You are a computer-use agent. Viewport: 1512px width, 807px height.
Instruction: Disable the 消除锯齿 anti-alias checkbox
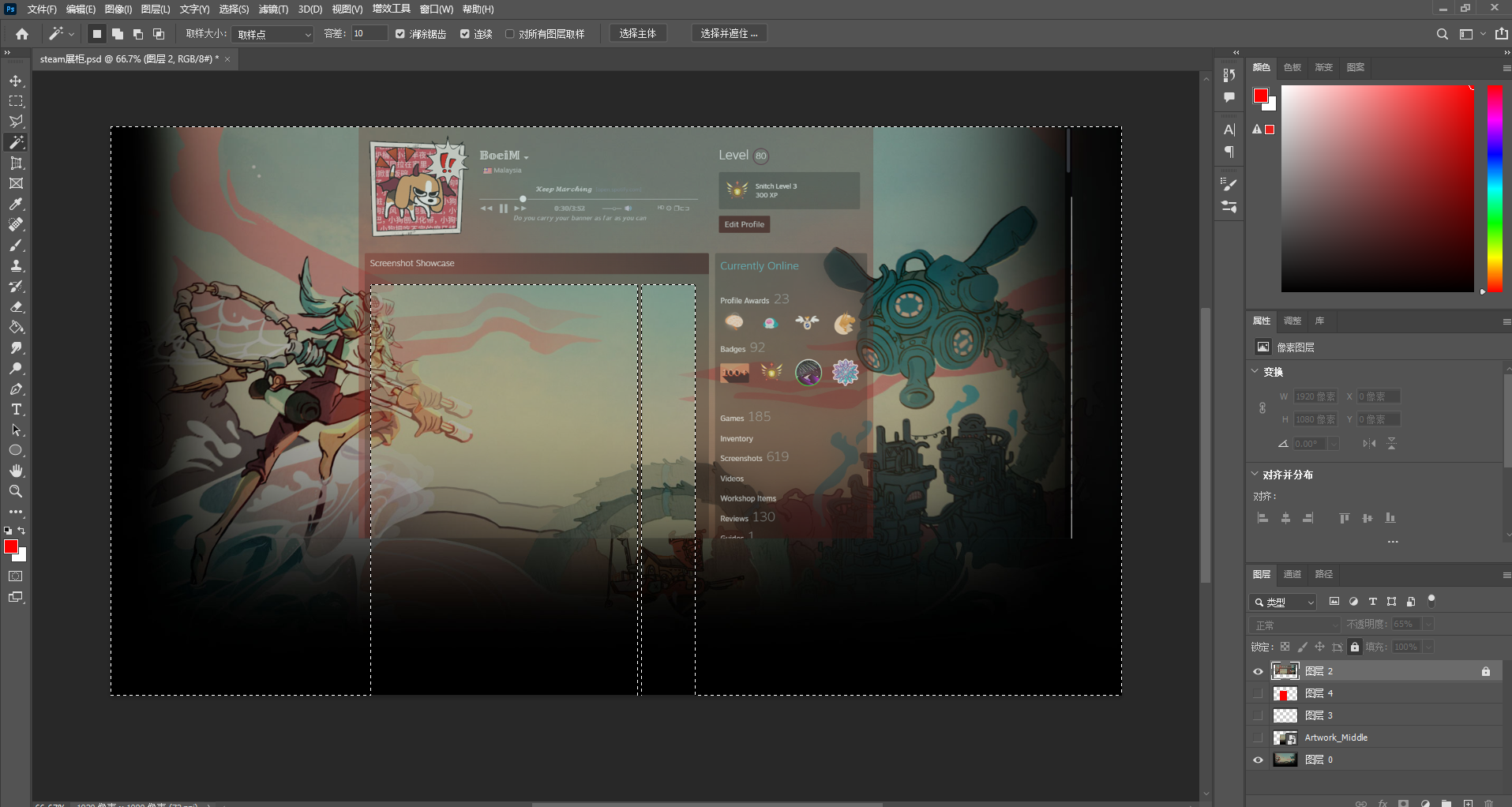pyautogui.click(x=400, y=34)
